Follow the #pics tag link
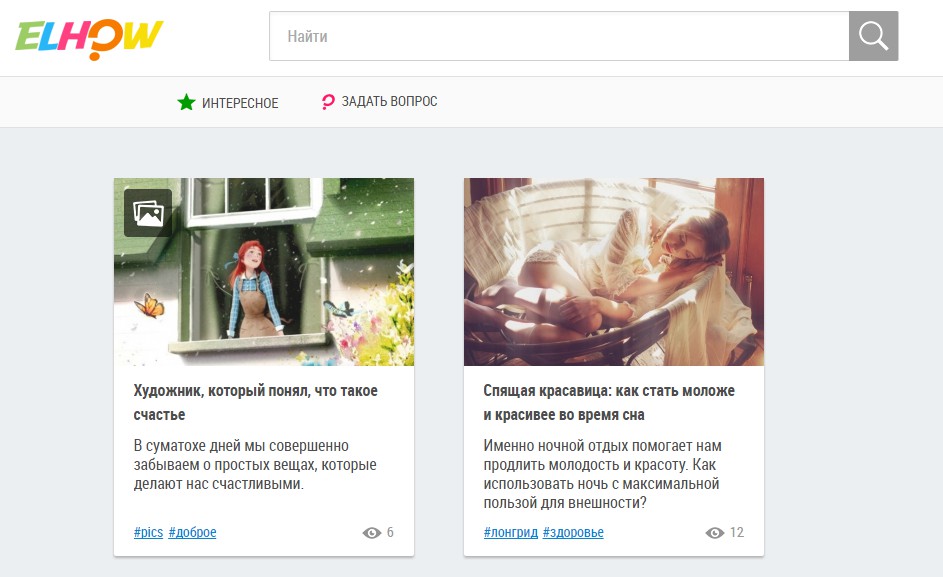 [x=149, y=532]
